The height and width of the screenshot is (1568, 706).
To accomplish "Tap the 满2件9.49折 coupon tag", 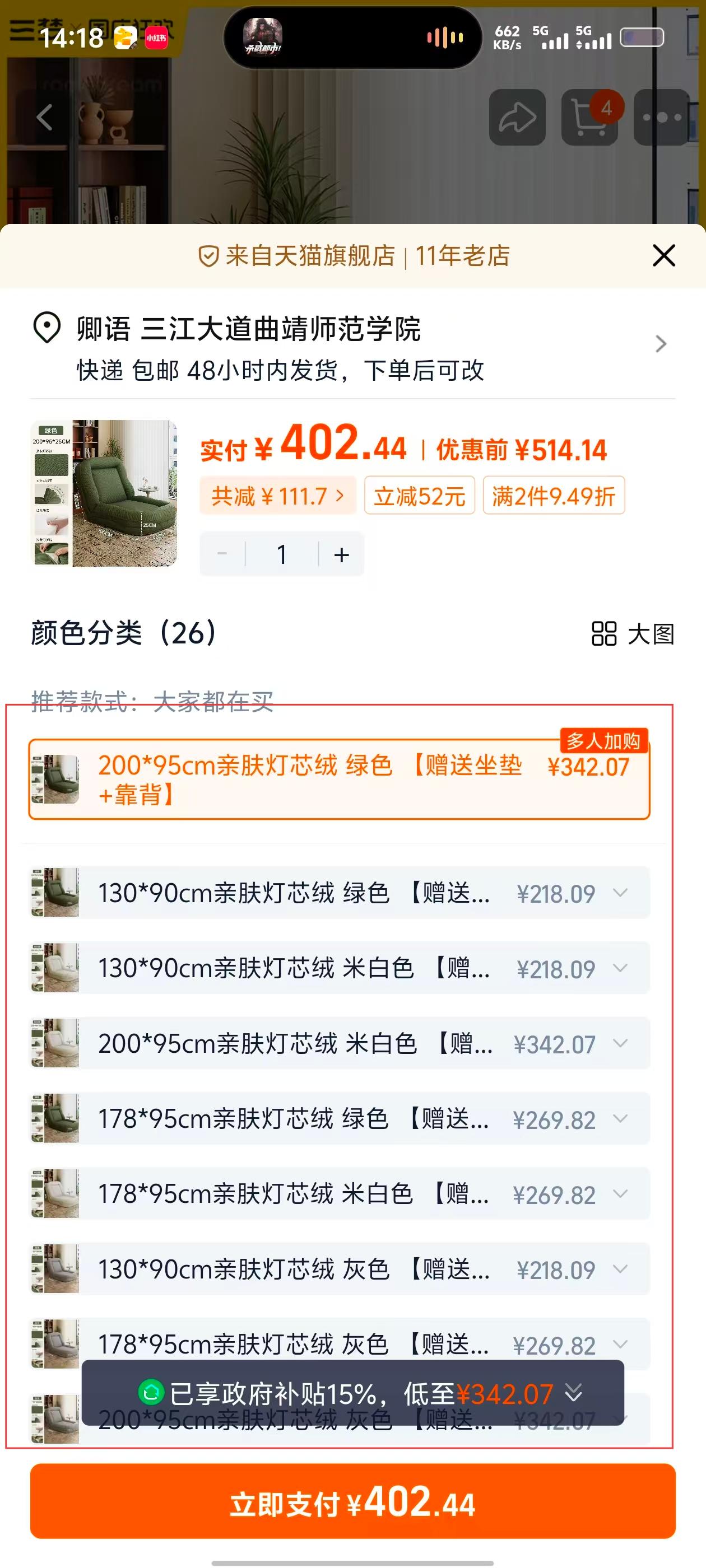I will pyautogui.click(x=554, y=496).
